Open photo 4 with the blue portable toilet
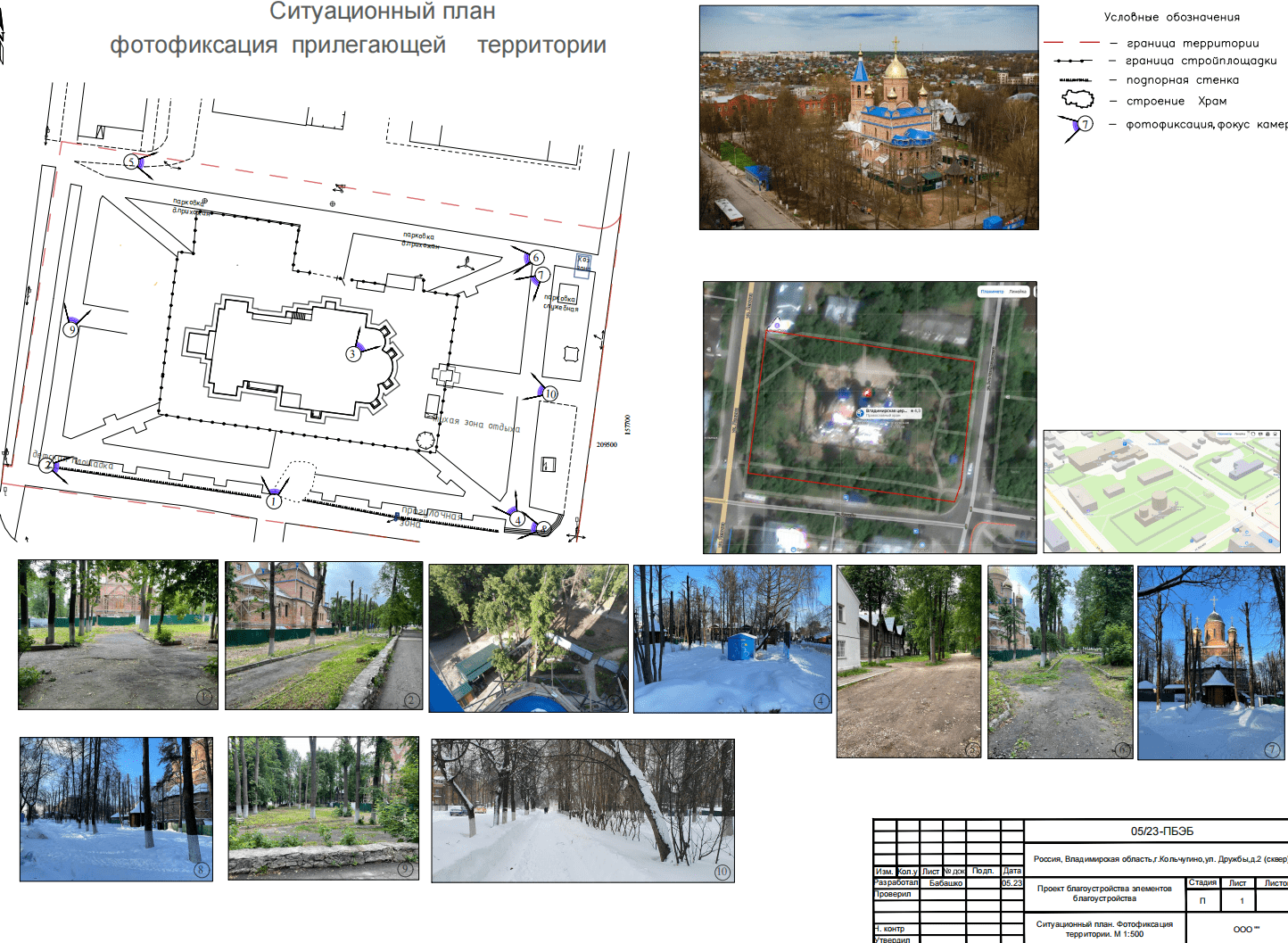 (x=732, y=639)
